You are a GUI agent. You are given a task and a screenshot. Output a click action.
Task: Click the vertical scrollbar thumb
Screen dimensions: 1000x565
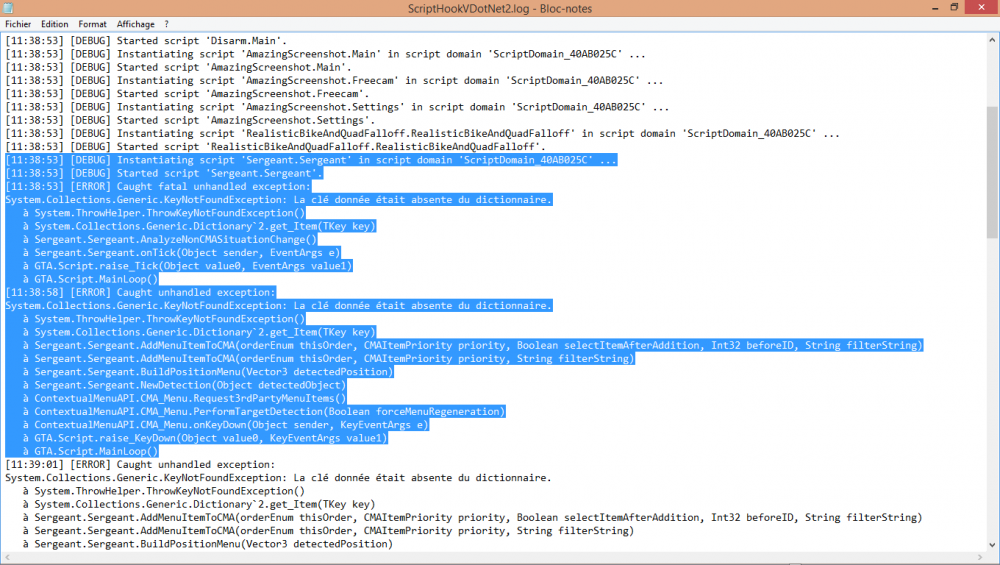coord(992,172)
